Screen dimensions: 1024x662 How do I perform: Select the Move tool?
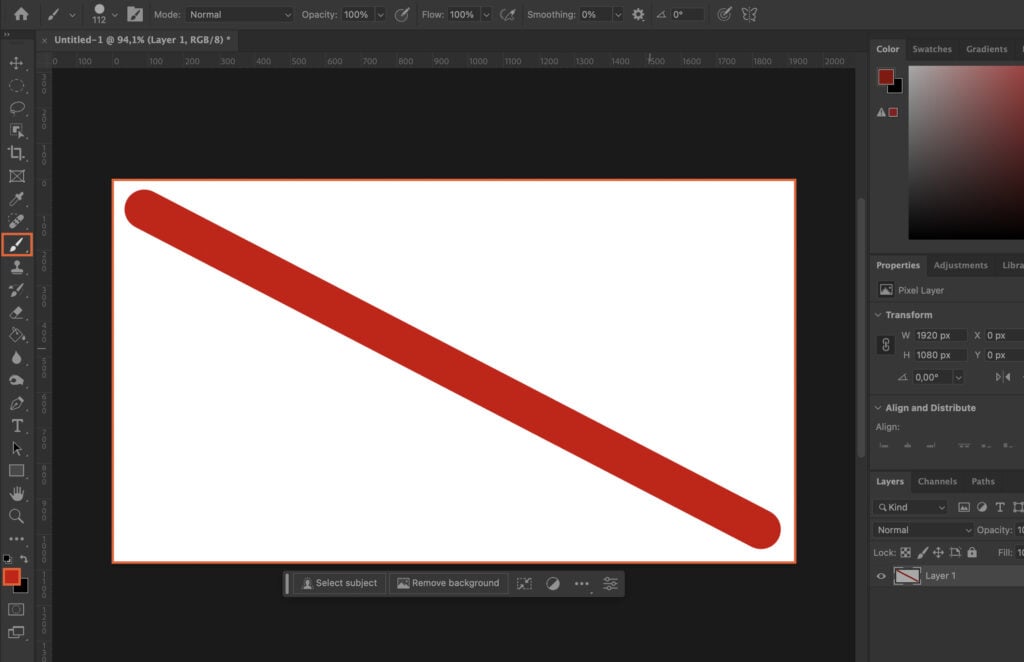(x=16, y=63)
